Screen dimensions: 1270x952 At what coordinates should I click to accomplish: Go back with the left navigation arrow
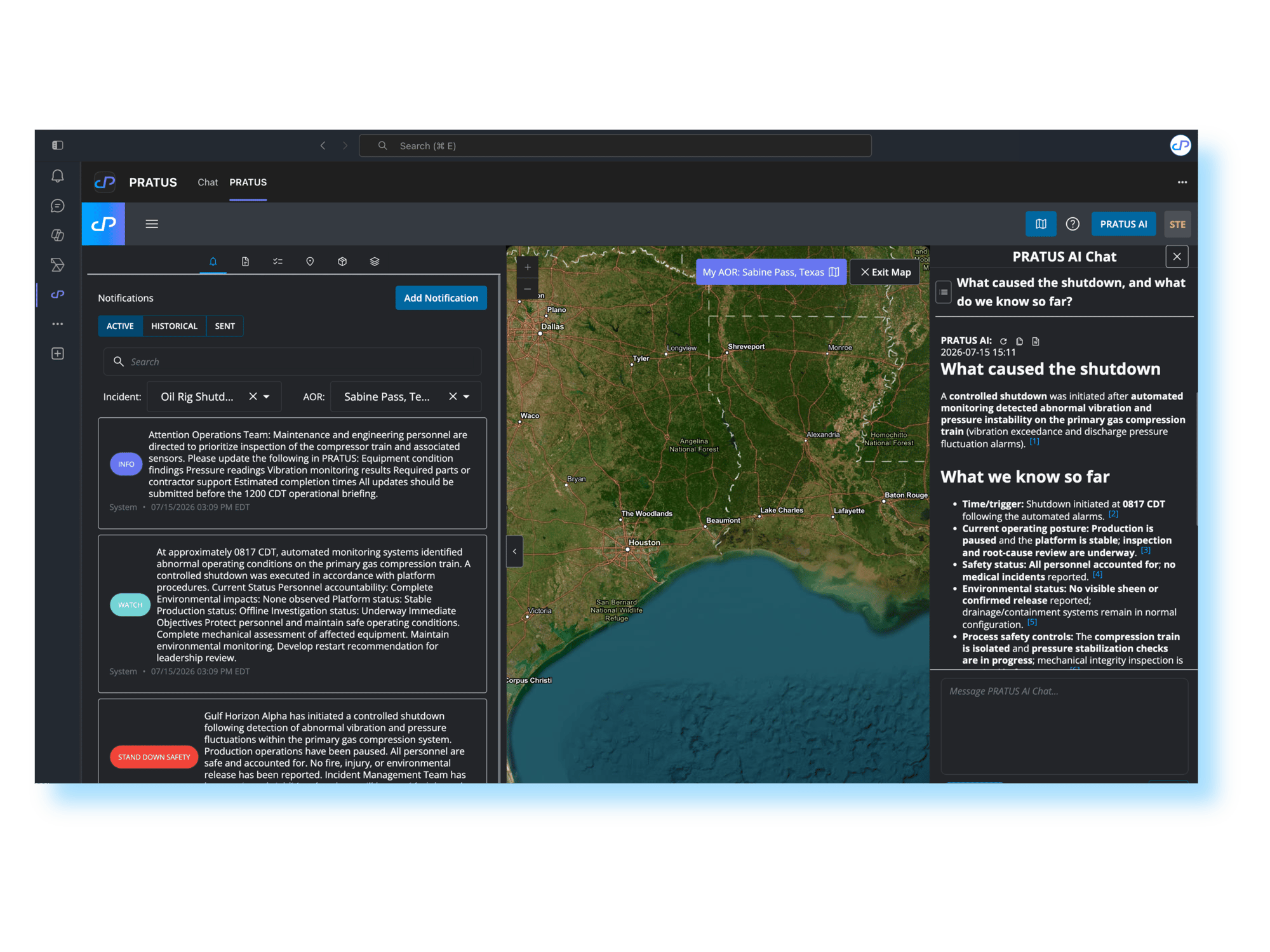pos(323,145)
